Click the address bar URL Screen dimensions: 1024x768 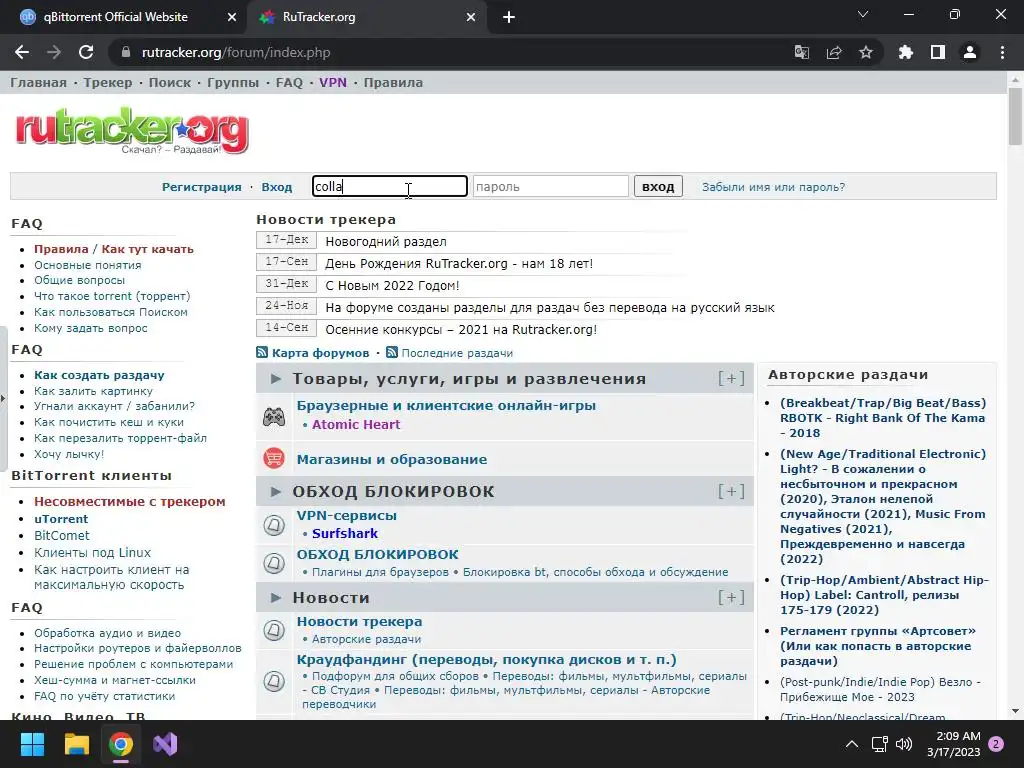(x=236, y=52)
